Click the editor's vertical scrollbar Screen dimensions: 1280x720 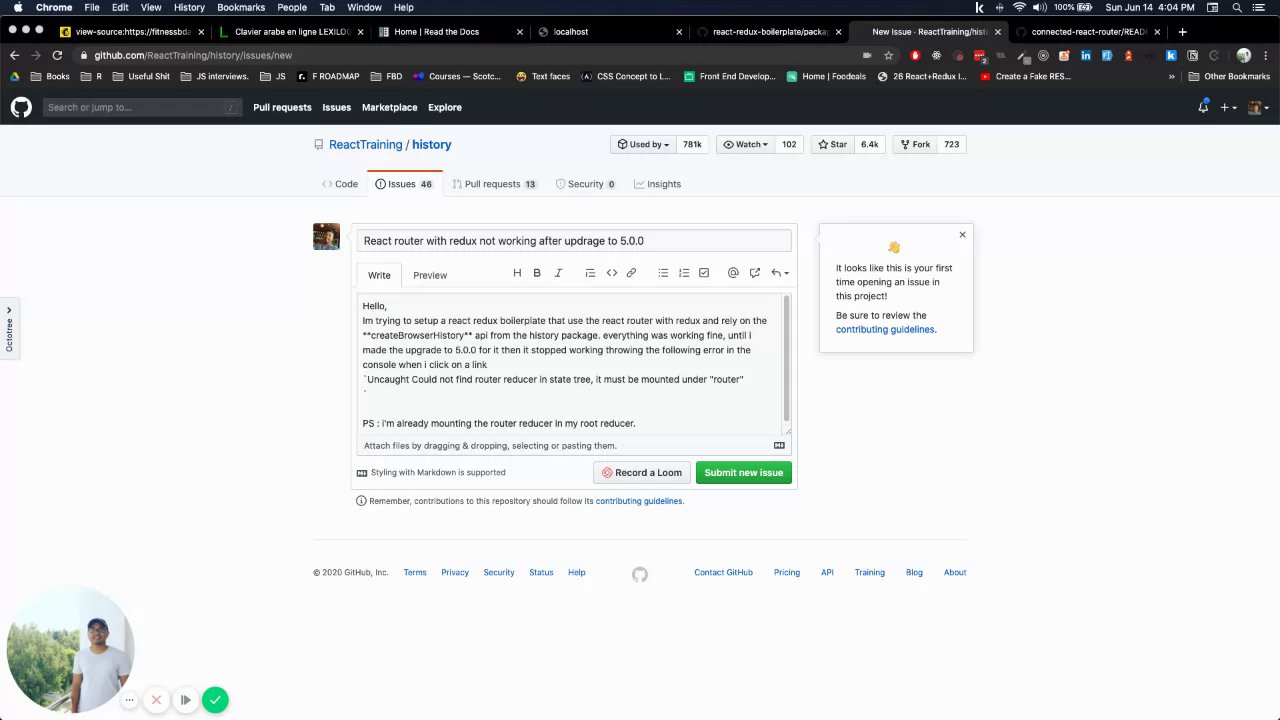[787, 358]
